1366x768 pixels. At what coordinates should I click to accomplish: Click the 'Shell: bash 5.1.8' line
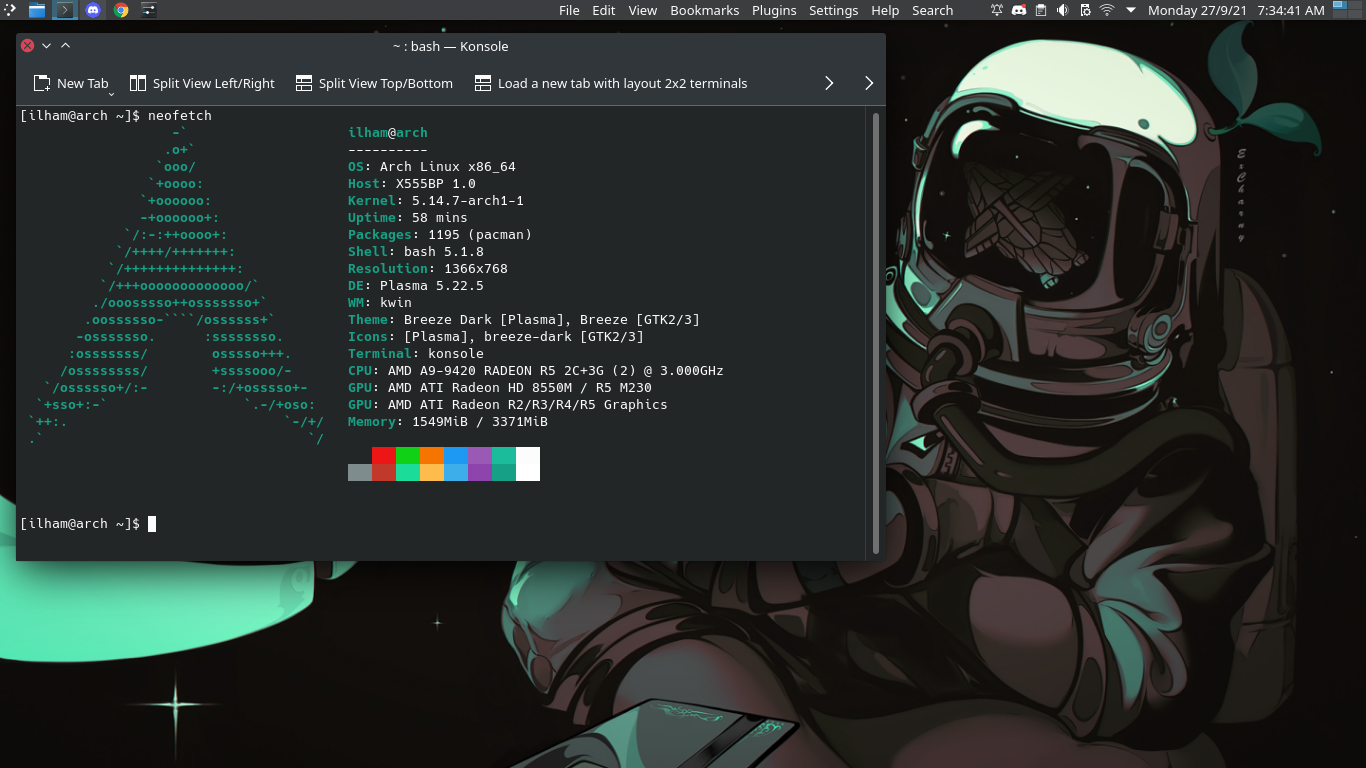pyautogui.click(x=416, y=252)
